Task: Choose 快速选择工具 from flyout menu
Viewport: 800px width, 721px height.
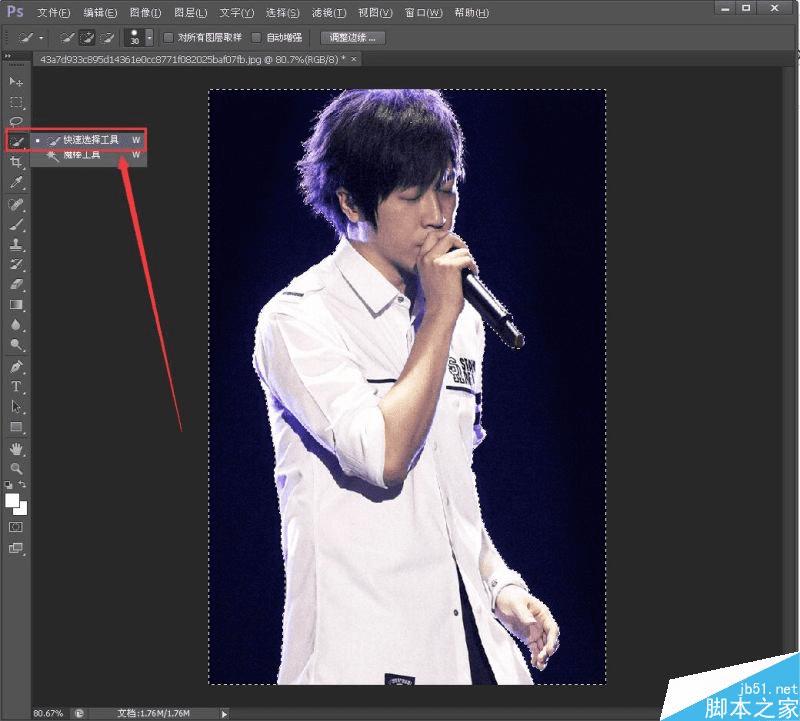Action: click(89, 140)
